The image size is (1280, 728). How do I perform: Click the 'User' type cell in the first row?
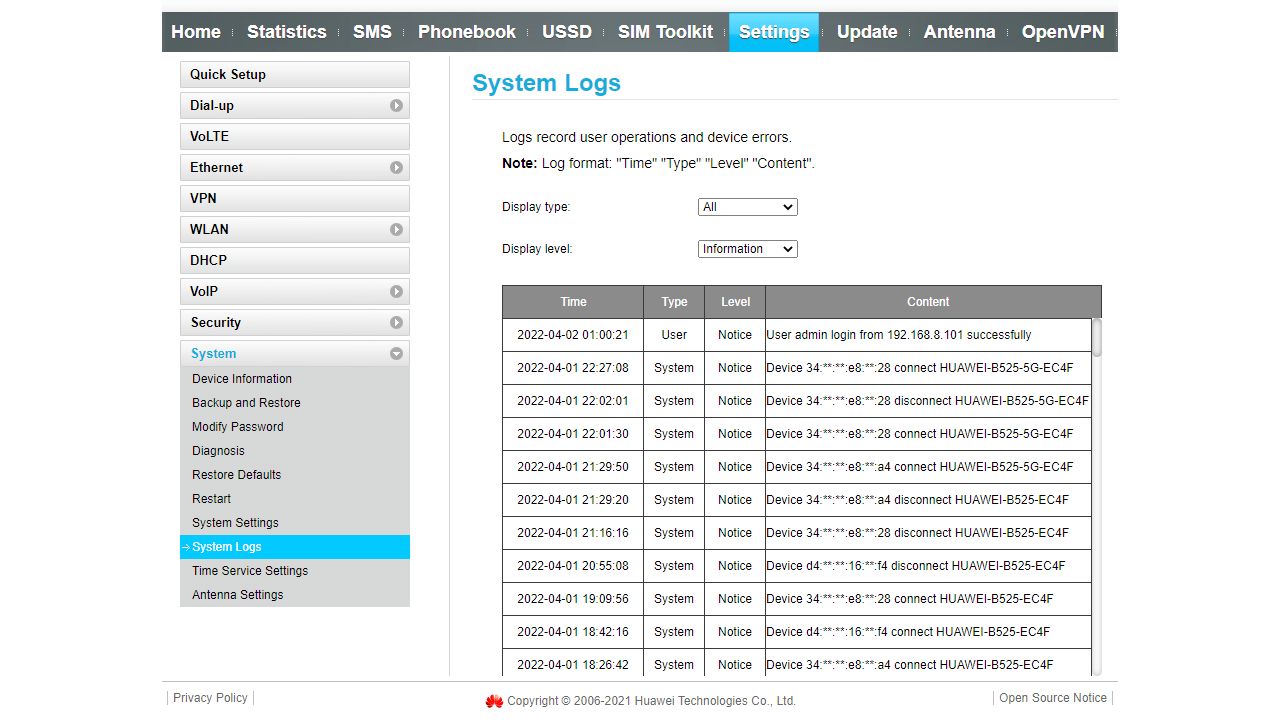tap(674, 335)
